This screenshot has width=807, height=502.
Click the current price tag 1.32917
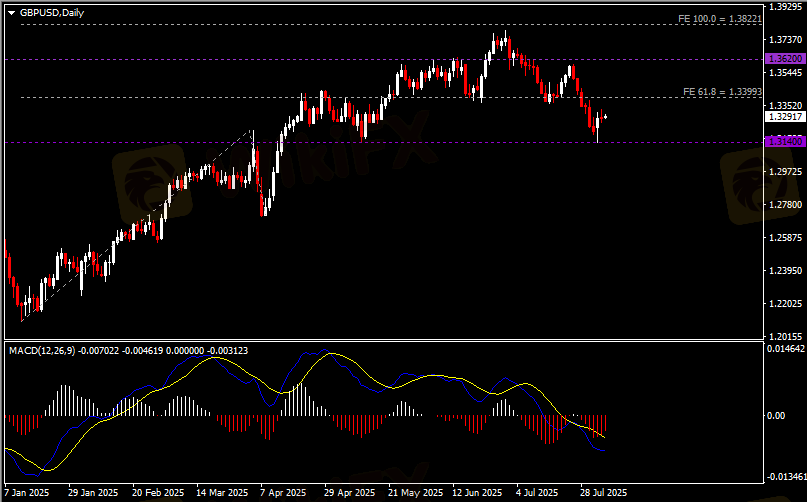tap(785, 117)
